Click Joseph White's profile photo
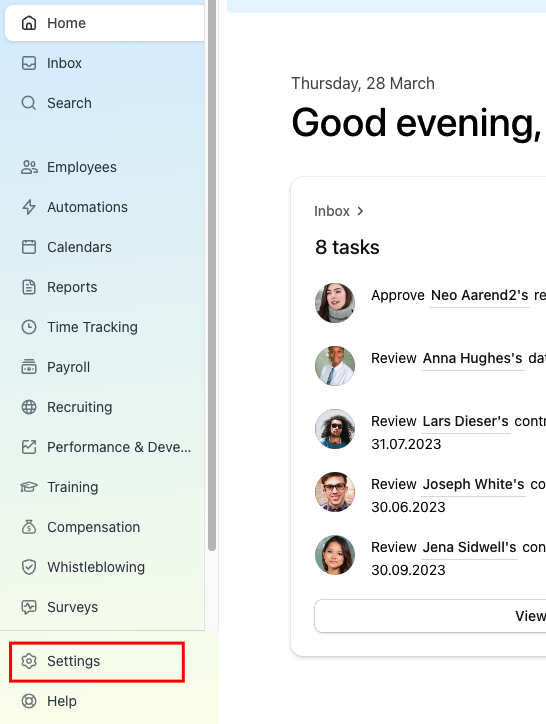This screenshot has height=724, width=546. coord(335,492)
